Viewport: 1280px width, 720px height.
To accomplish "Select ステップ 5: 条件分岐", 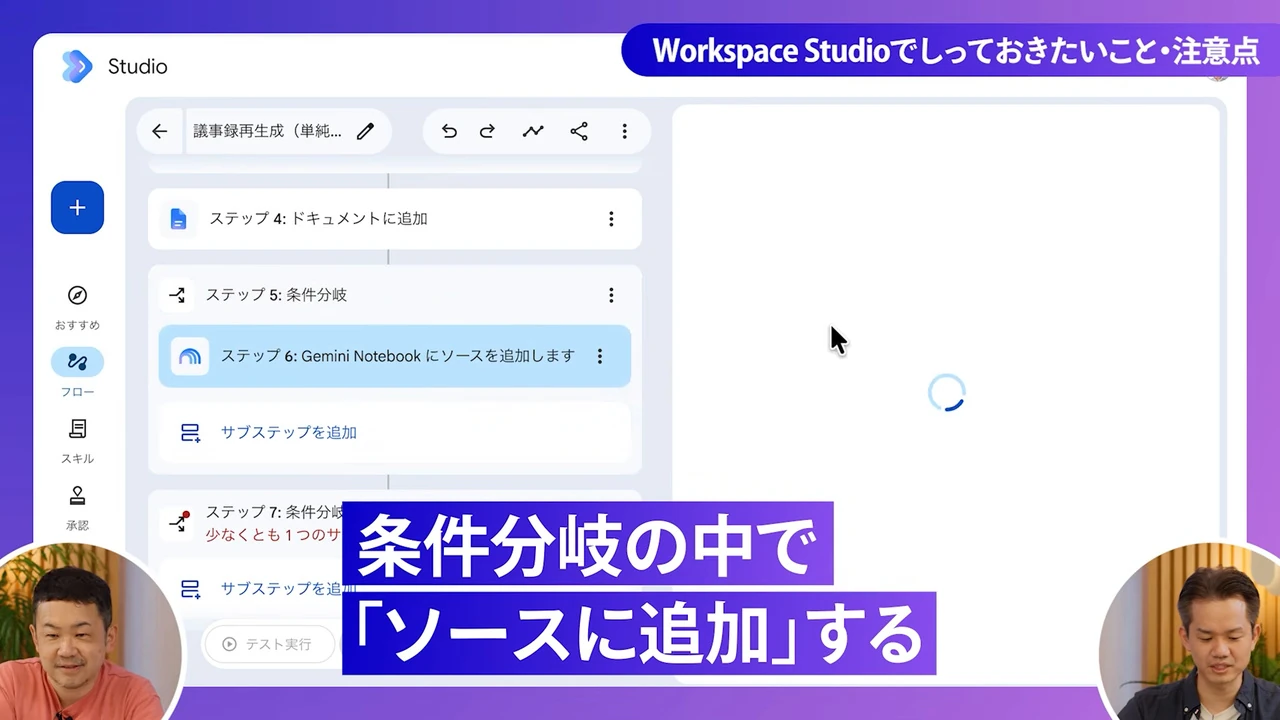I will 395,295.
